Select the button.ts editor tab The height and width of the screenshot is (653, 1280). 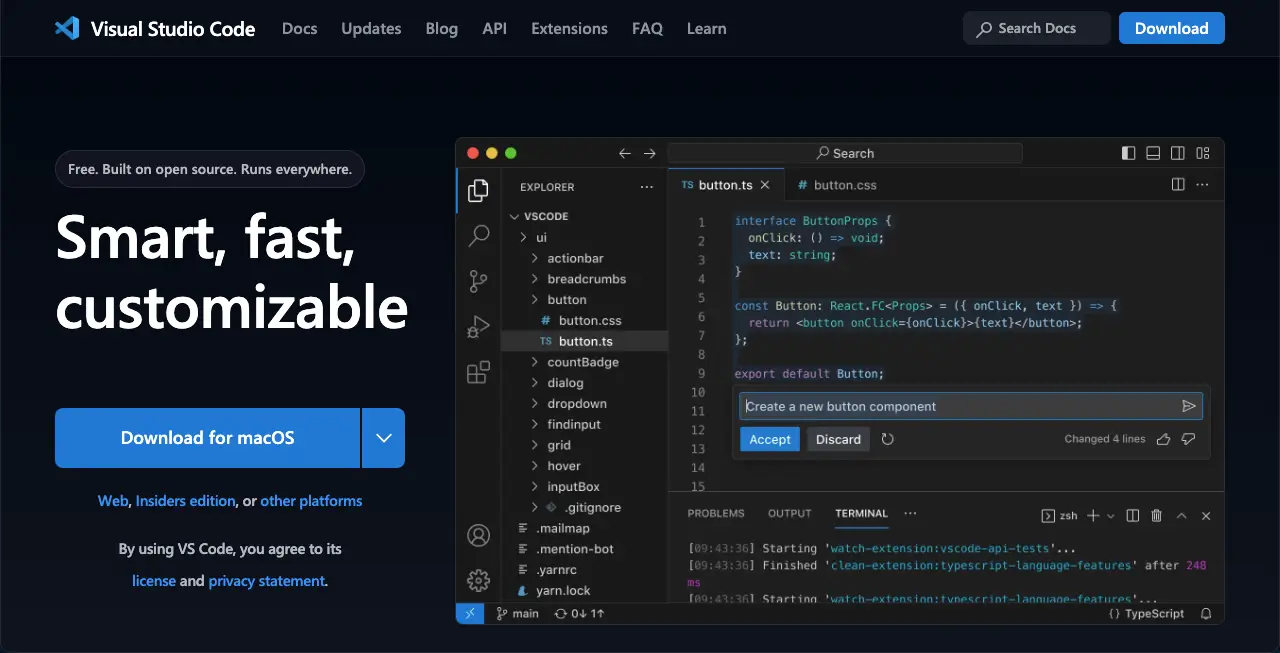tap(726, 185)
